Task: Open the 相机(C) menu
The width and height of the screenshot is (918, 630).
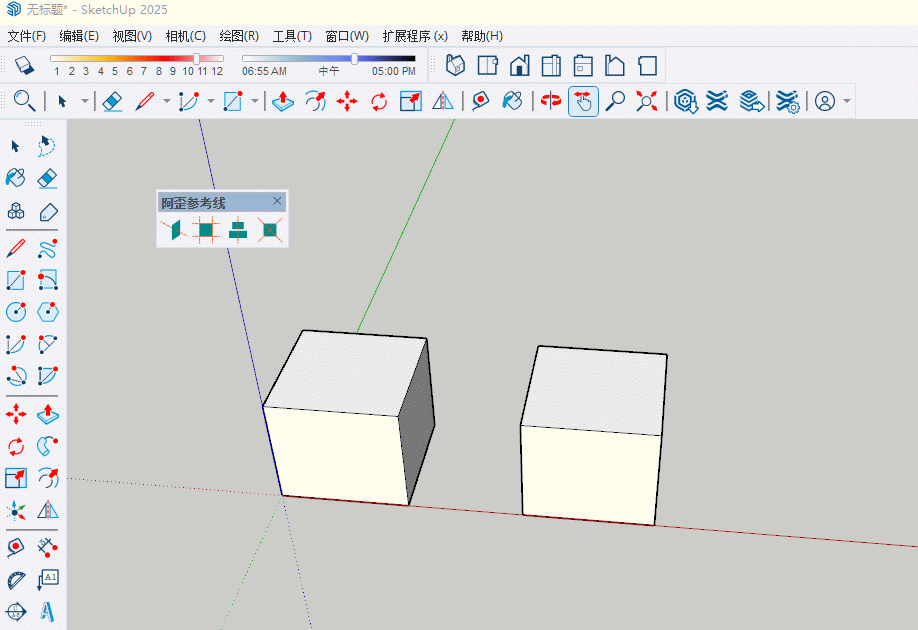Action: (x=185, y=36)
